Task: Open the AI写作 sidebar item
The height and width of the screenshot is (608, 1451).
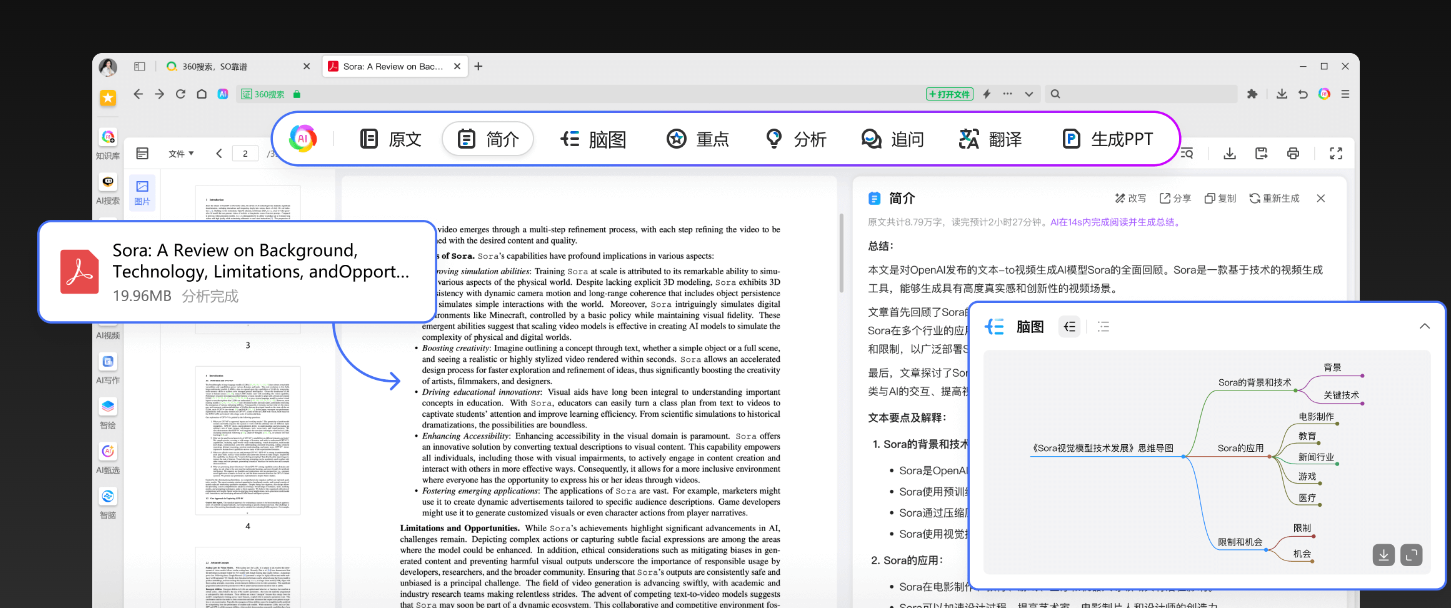Action: pyautogui.click(x=108, y=369)
